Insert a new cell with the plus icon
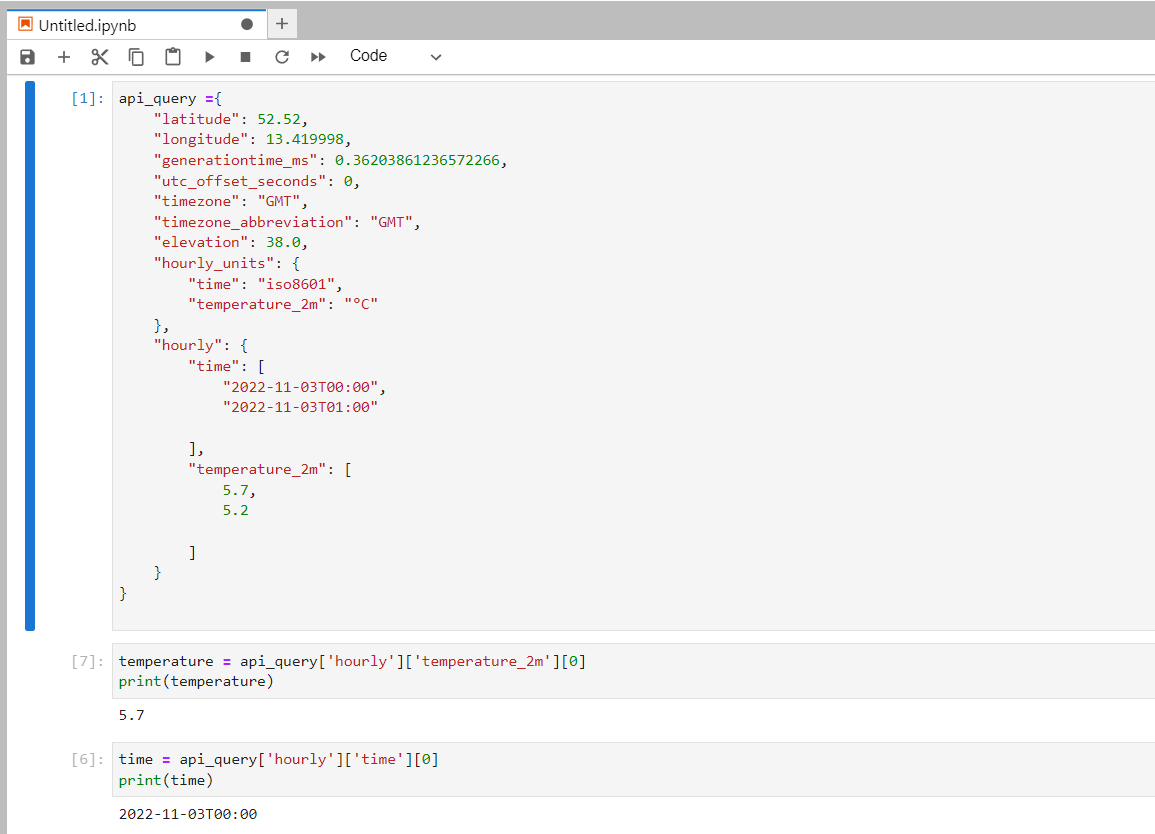 pos(64,57)
